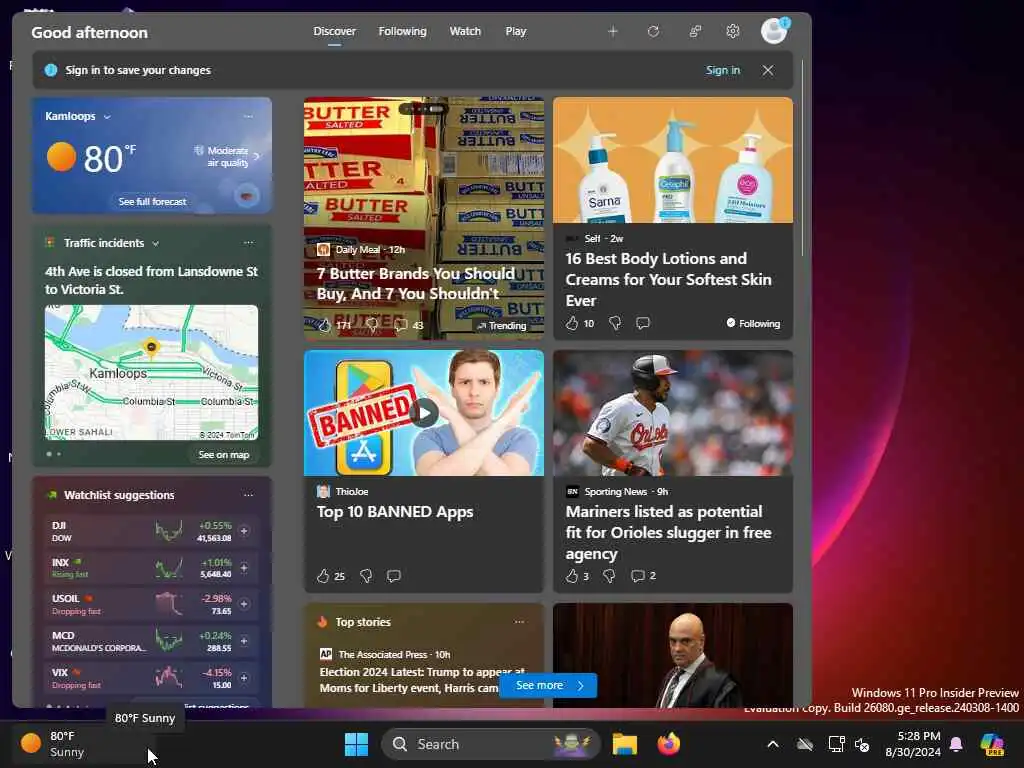Dislike the butter brands article
Image resolution: width=1024 pixels, height=768 pixels.
372,325
